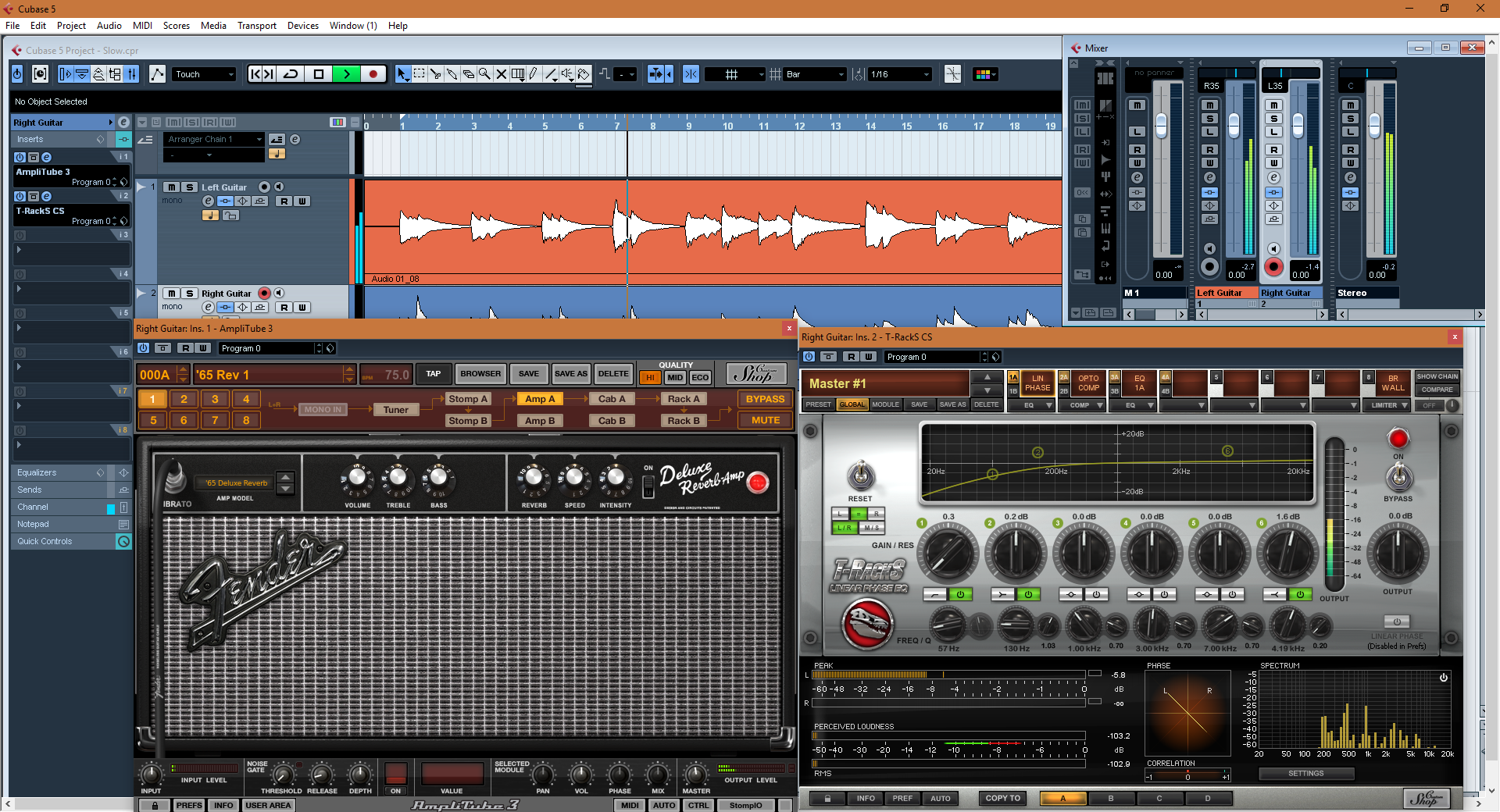Open the Project menu
Screen dimensions: 1500x812
tap(71, 26)
